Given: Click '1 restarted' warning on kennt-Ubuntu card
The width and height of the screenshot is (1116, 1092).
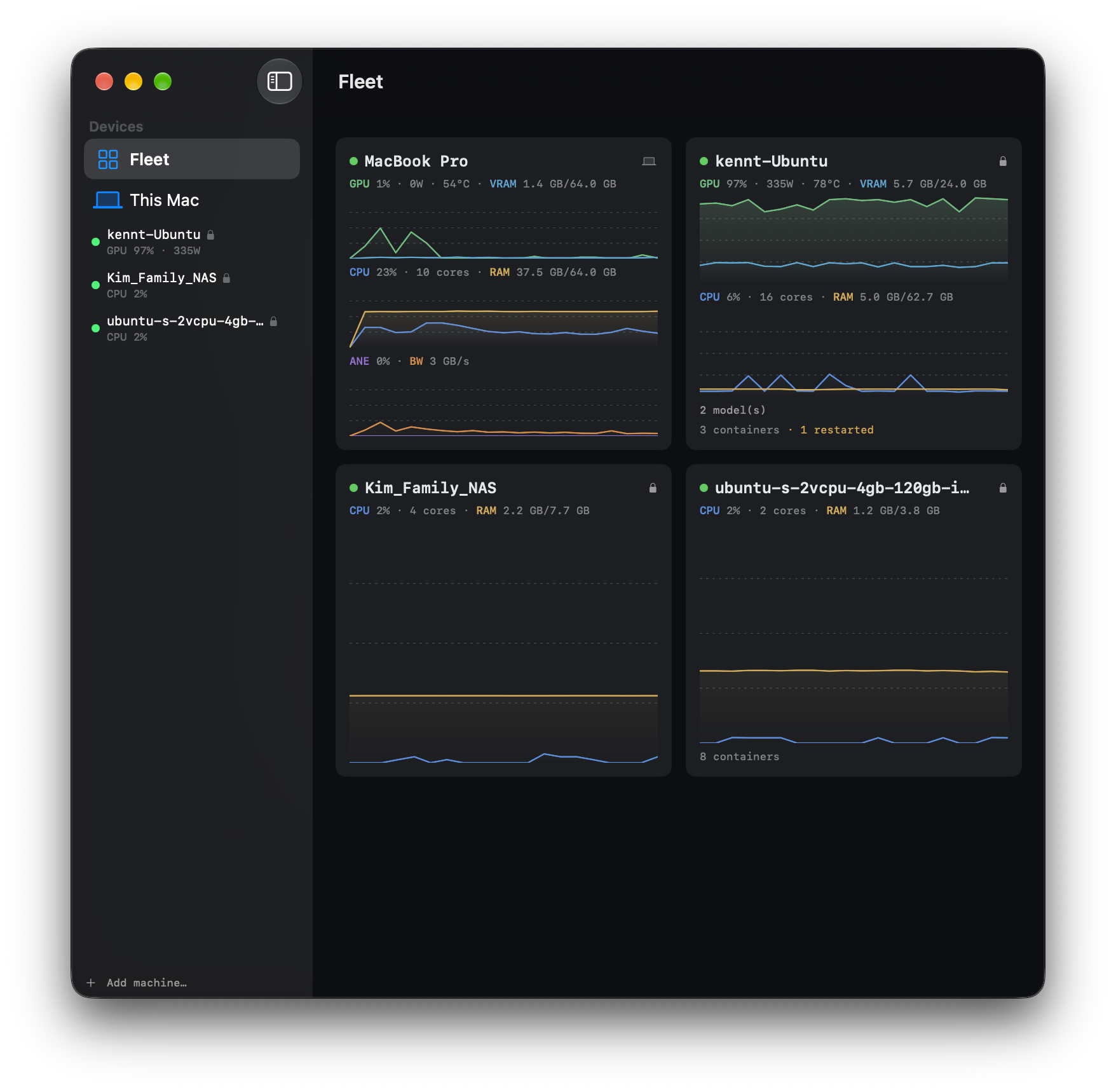Looking at the screenshot, I should coord(837,430).
